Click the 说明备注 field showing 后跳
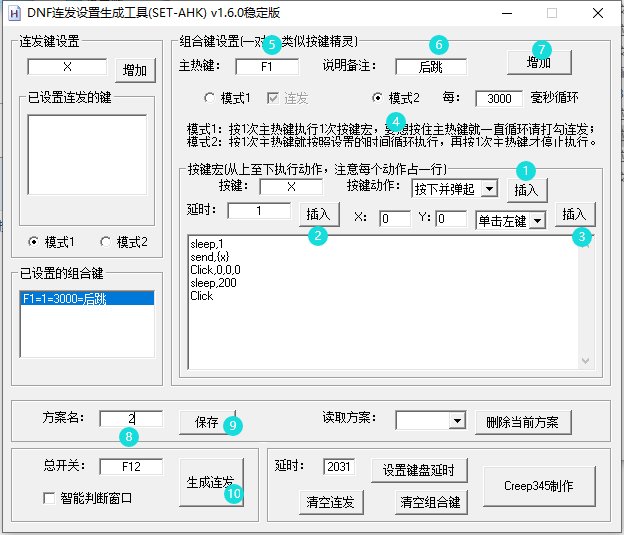Image resolution: width=624 pixels, height=535 pixels. [x=431, y=66]
